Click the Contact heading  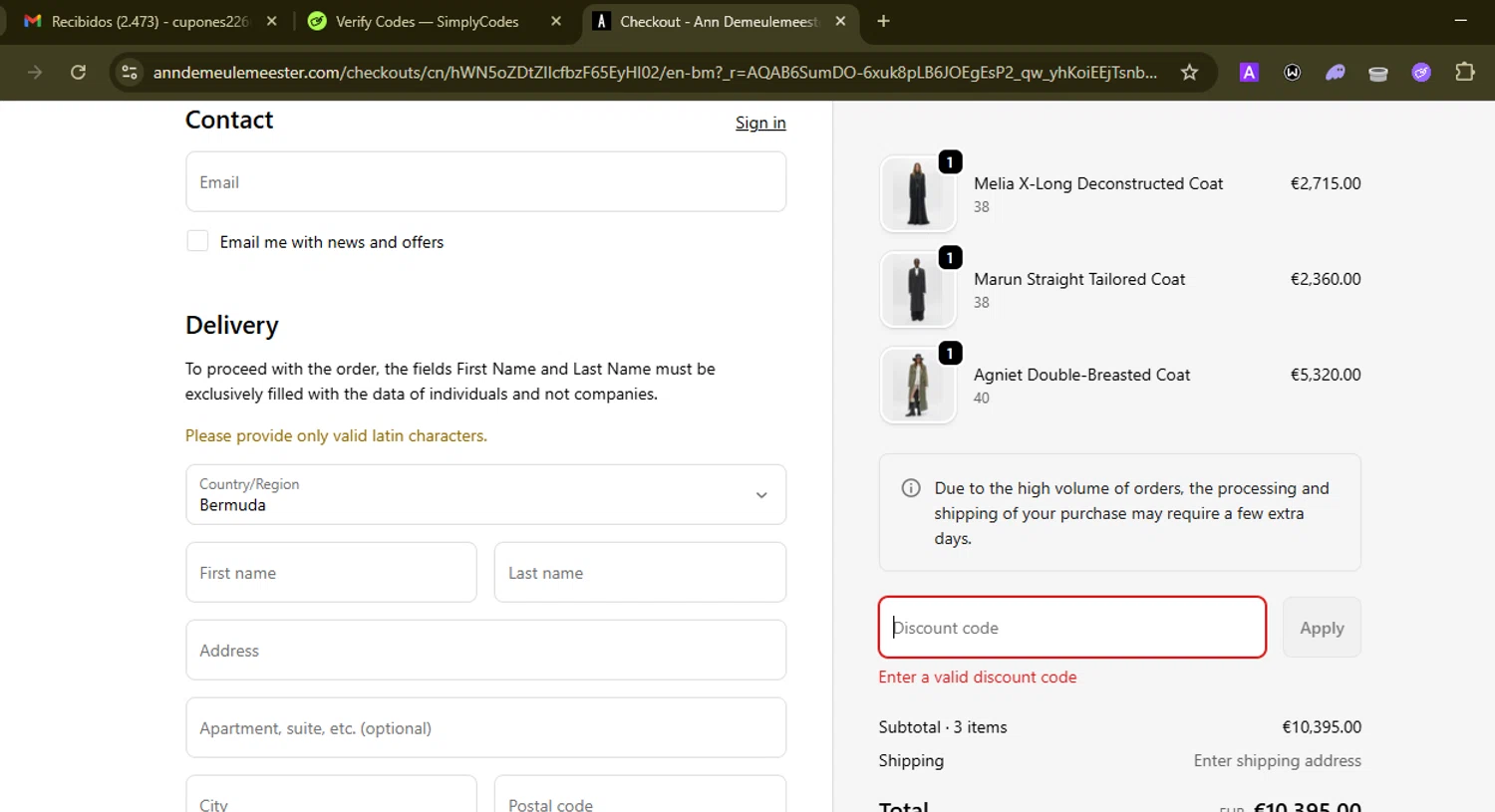(229, 120)
